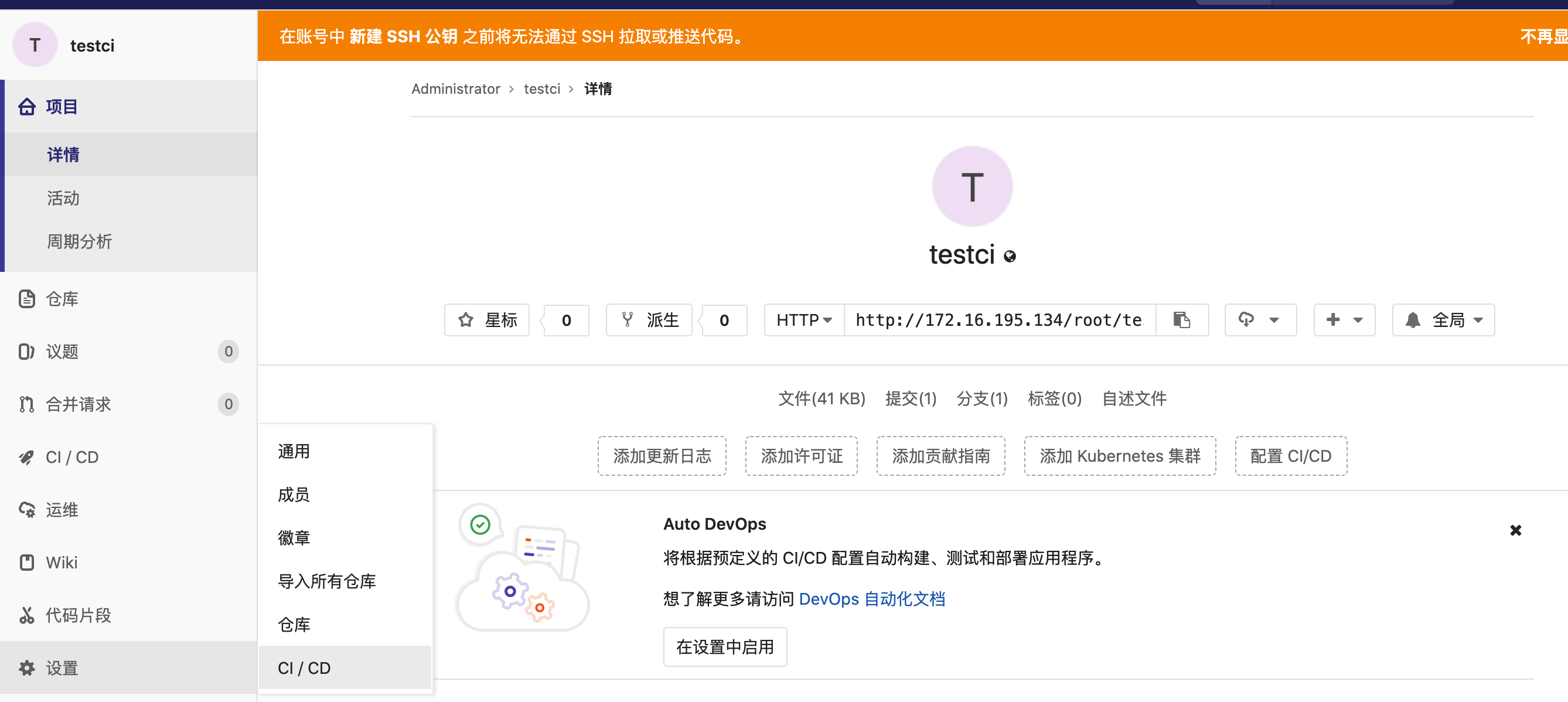Click the copy repository URL icon
1568x702 pixels.
click(x=1181, y=319)
